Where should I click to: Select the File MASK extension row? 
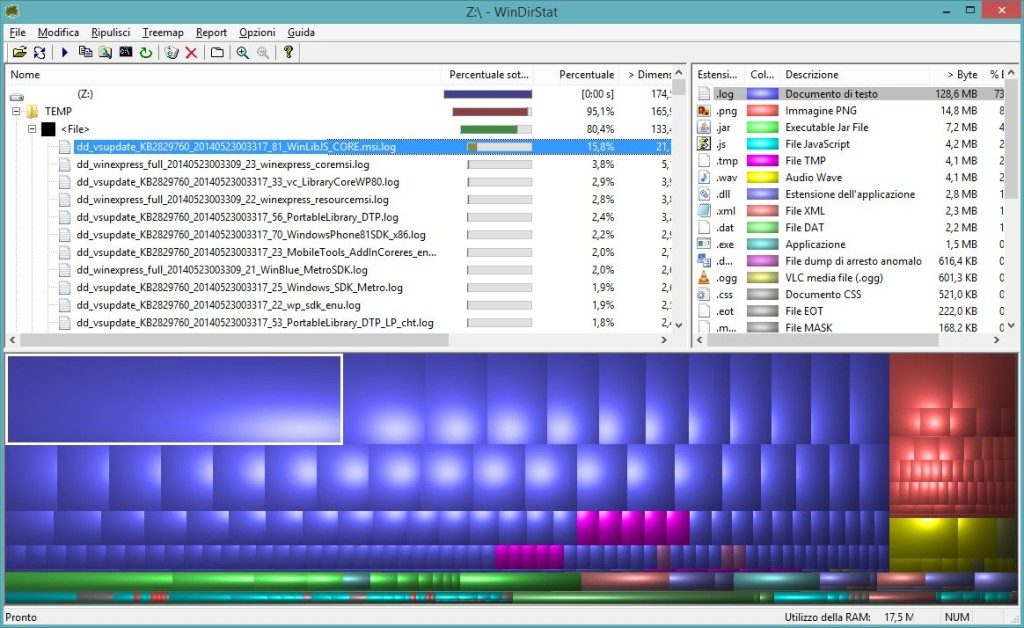click(848, 327)
